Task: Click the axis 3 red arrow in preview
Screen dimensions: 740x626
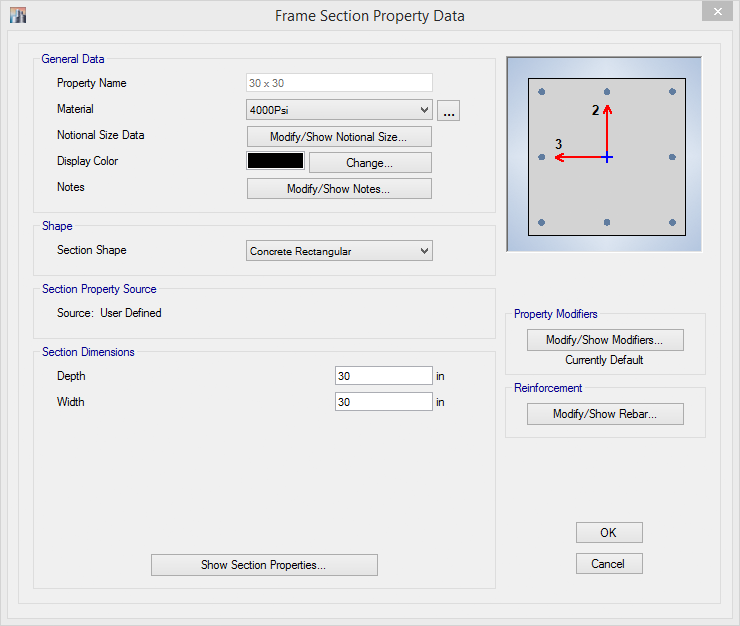Action: click(x=581, y=157)
